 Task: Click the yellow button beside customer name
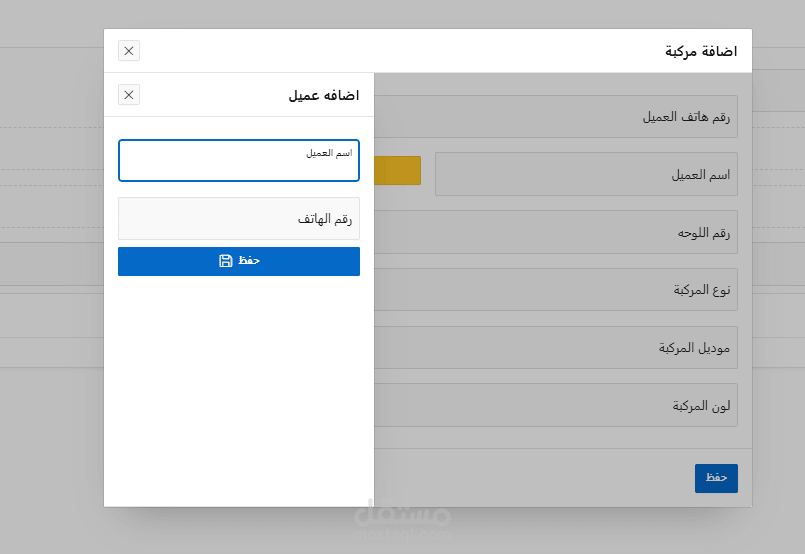pos(398,171)
